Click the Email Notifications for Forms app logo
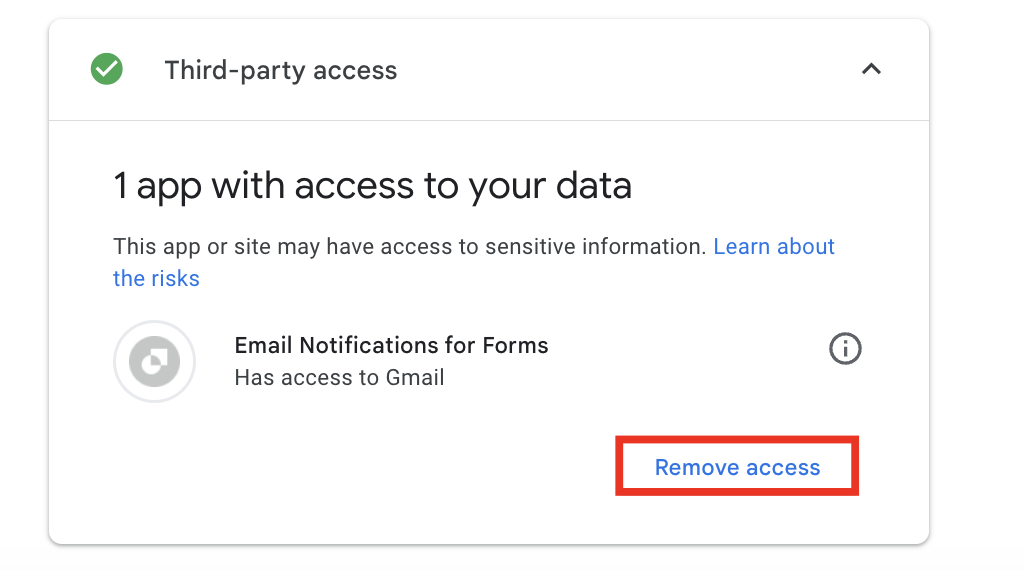The height and width of the screenshot is (570, 1024). [x=154, y=361]
